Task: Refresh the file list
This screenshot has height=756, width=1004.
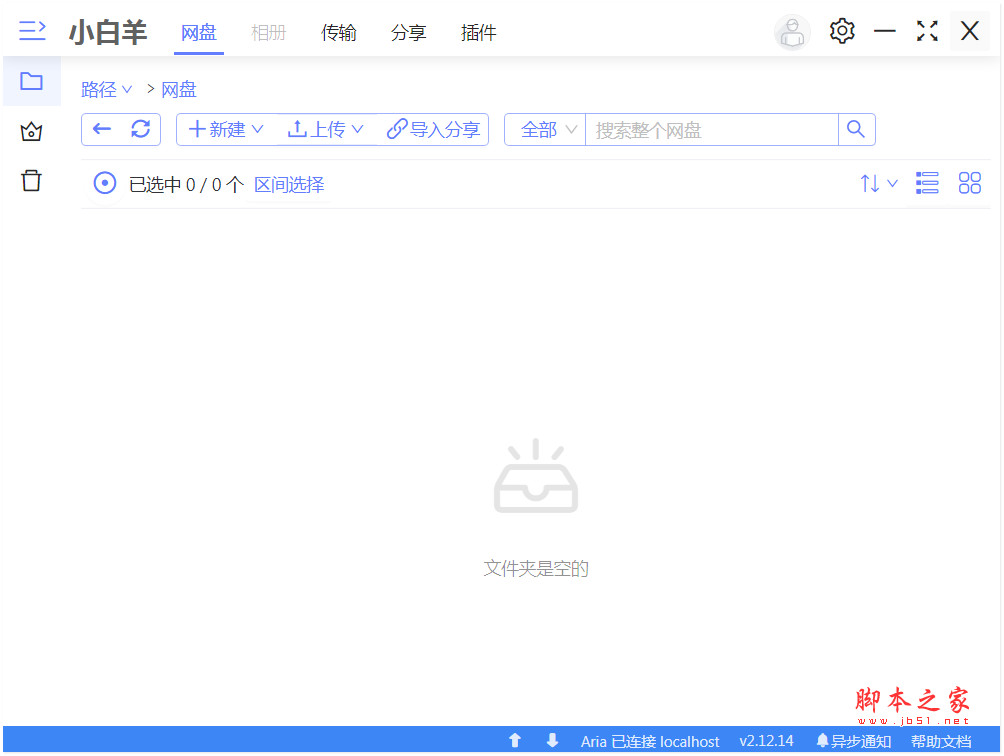Action: (x=141, y=129)
